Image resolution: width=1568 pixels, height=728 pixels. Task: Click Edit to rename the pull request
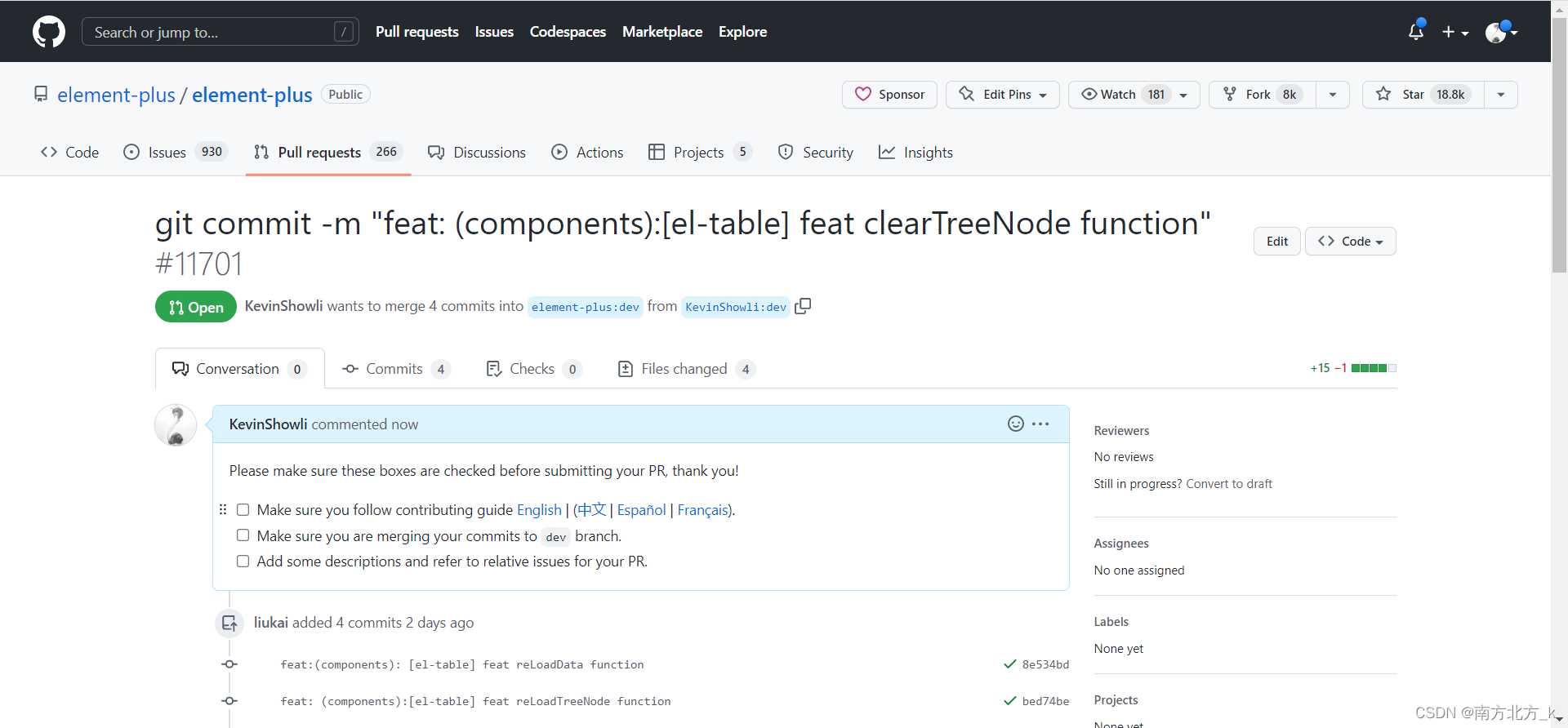point(1277,242)
